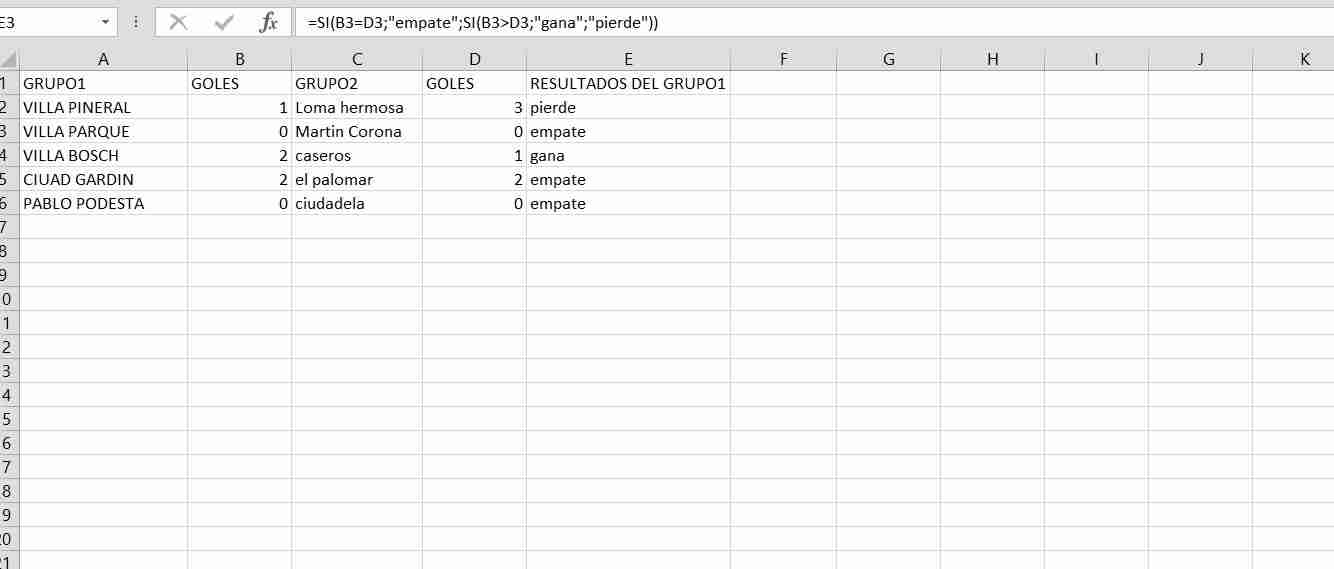1334x569 pixels.
Task: Click the cell showing pierde
Action: [x=628, y=108]
